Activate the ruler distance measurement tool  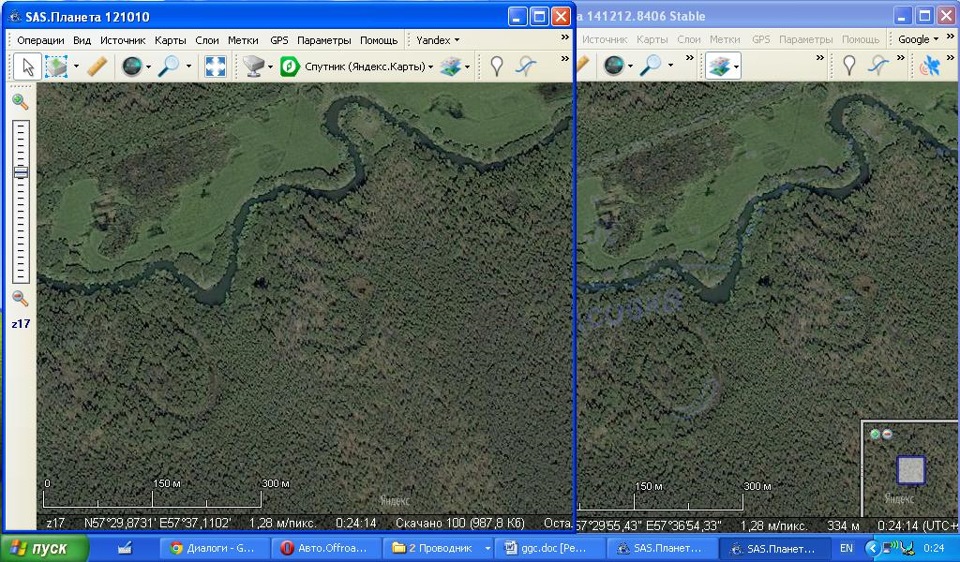[97, 66]
